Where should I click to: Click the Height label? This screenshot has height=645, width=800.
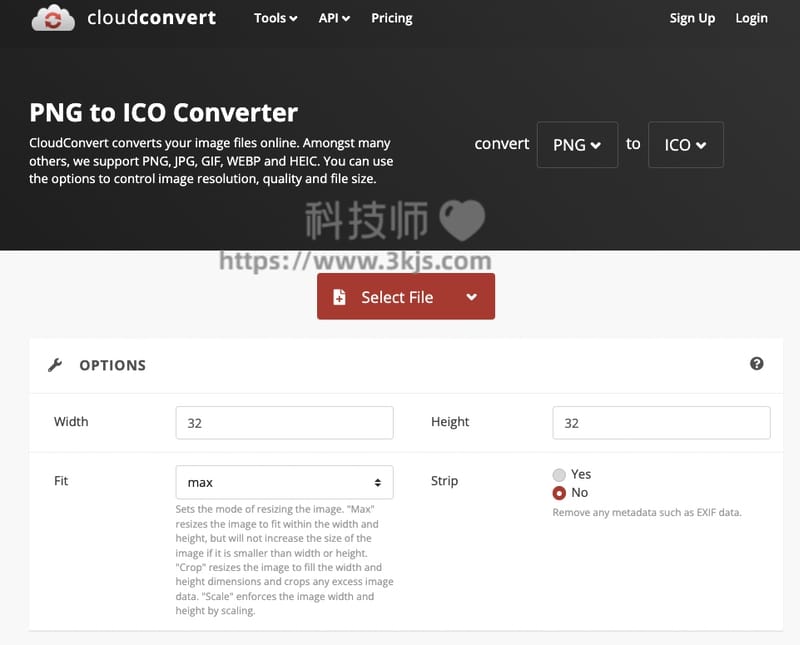[x=450, y=421]
